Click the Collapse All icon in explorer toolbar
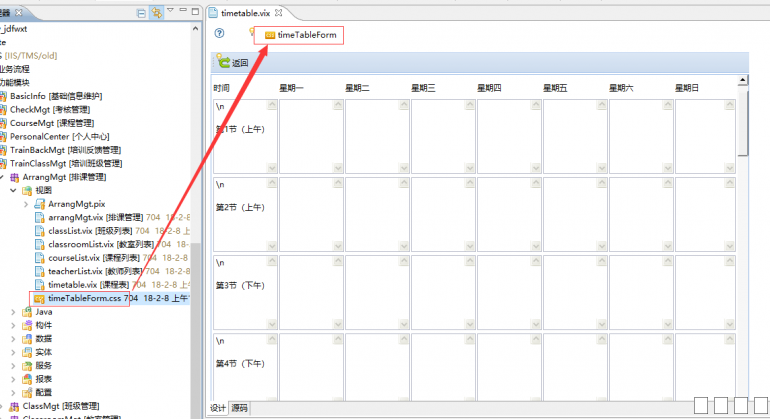The image size is (770, 419). 142,12
